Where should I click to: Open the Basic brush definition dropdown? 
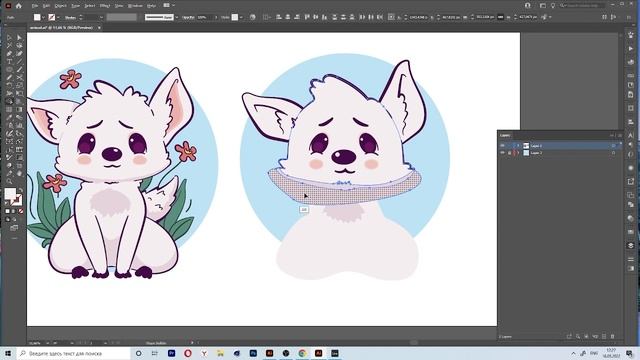pos(176,18)
